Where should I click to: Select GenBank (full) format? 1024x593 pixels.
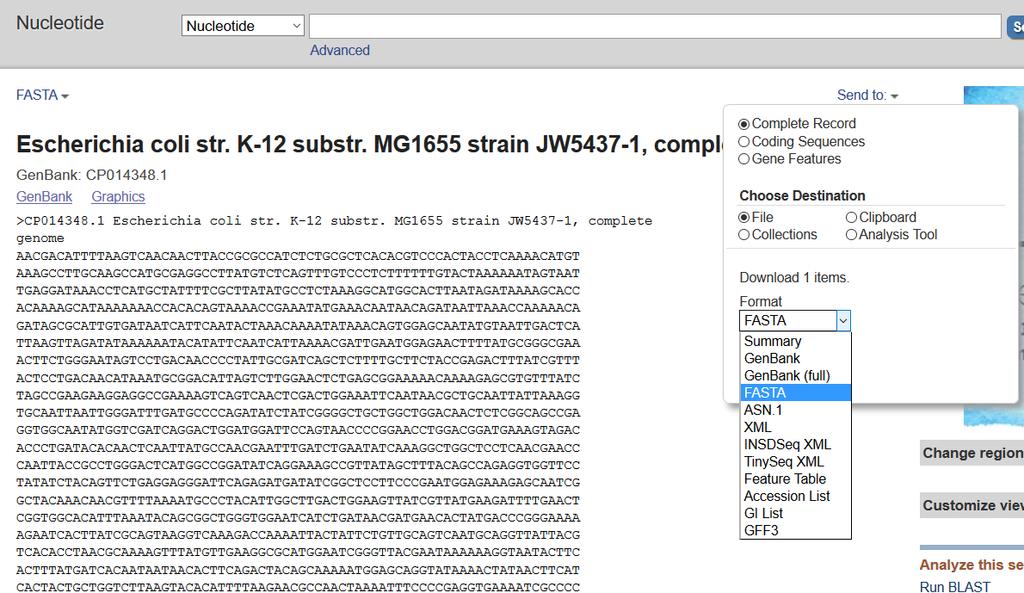tap(795, 376)
